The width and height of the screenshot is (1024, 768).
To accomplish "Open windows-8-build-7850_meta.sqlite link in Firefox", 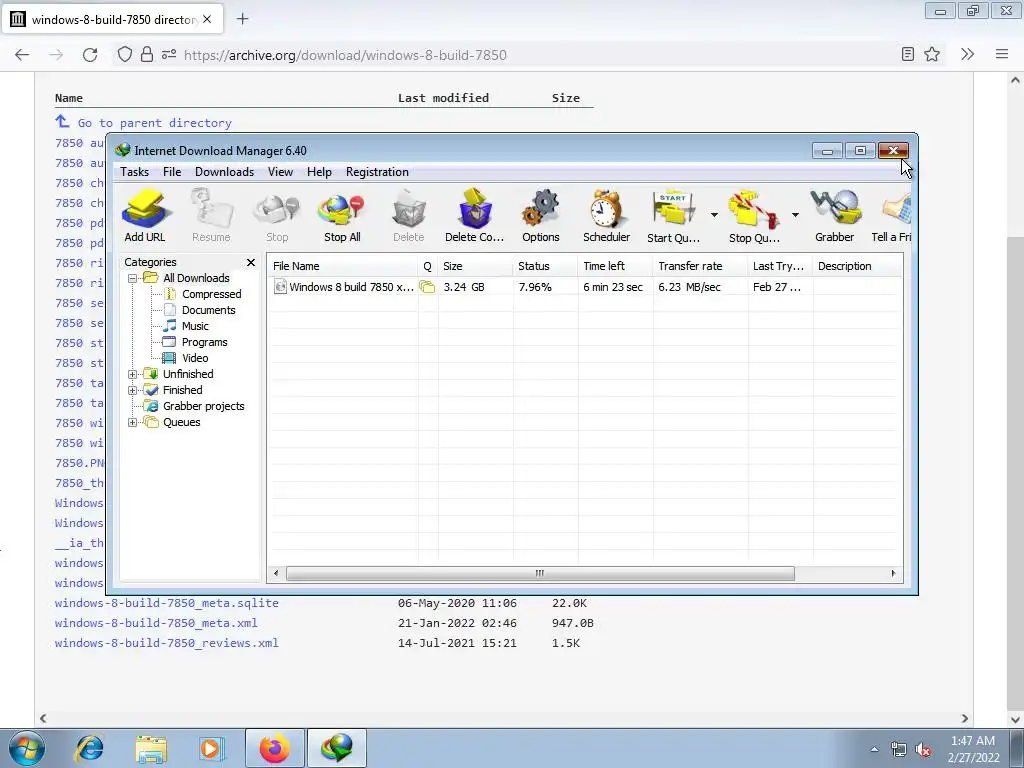I will (167, 603).
